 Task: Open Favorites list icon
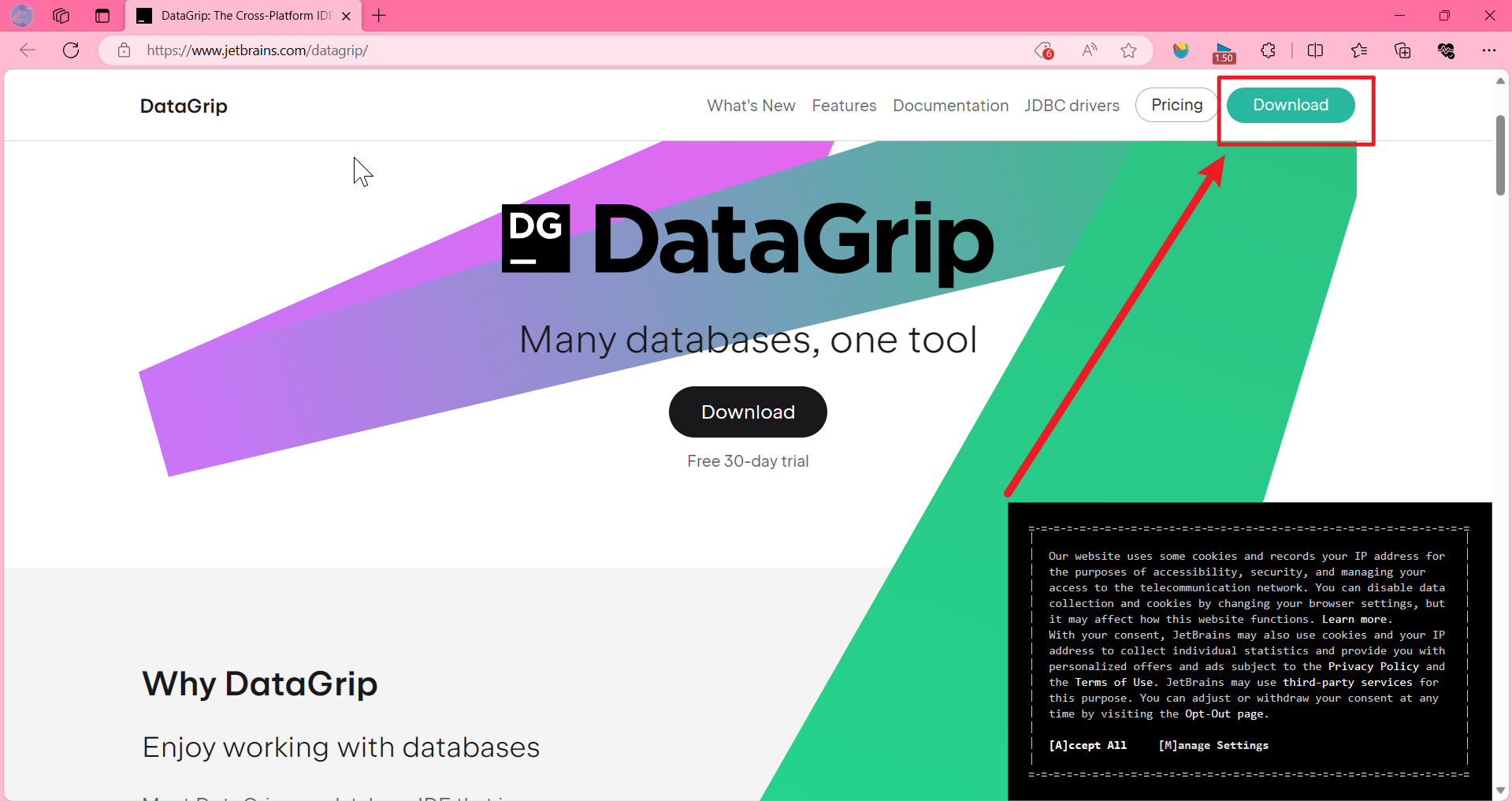pyautogui.click(x=1359, y=50)
